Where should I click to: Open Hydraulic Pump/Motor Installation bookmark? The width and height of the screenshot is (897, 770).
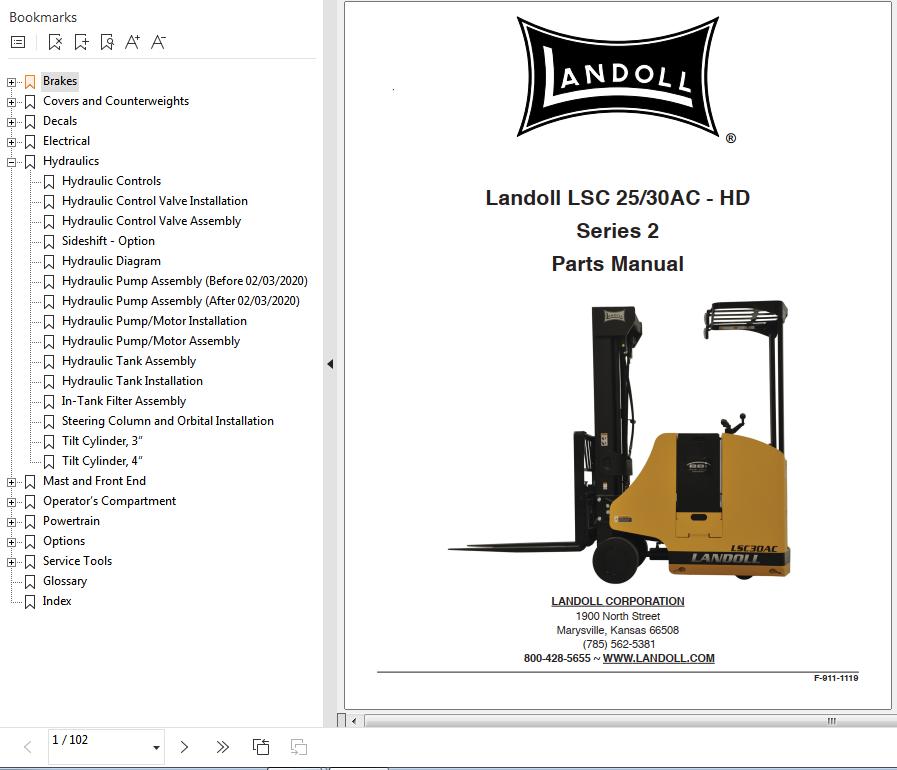(154, 322)
